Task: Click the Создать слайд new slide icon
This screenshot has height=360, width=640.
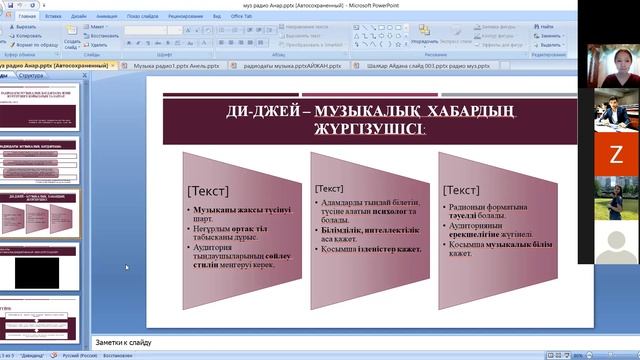Action: tap(72, 31)
